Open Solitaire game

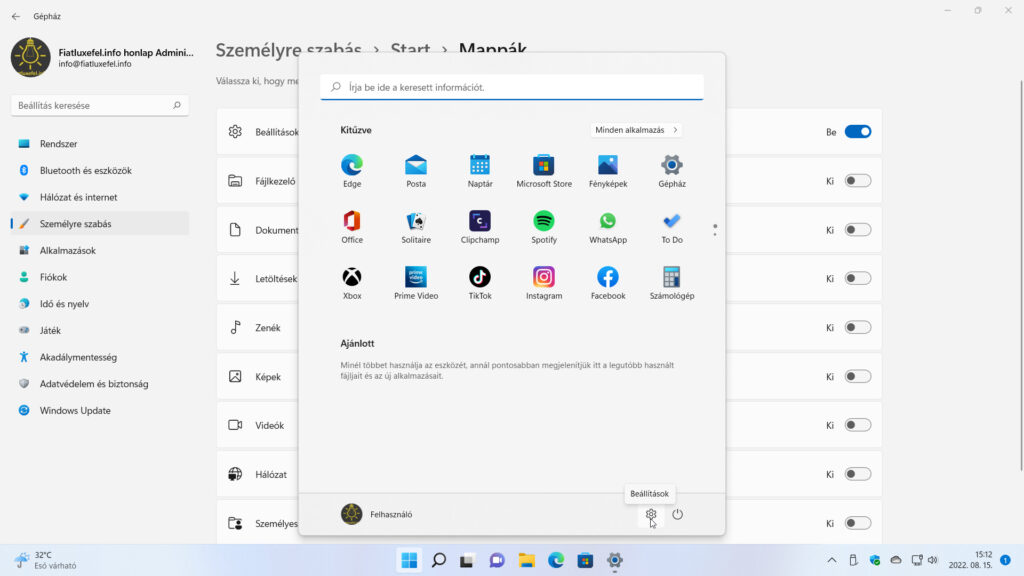(415, 227)
